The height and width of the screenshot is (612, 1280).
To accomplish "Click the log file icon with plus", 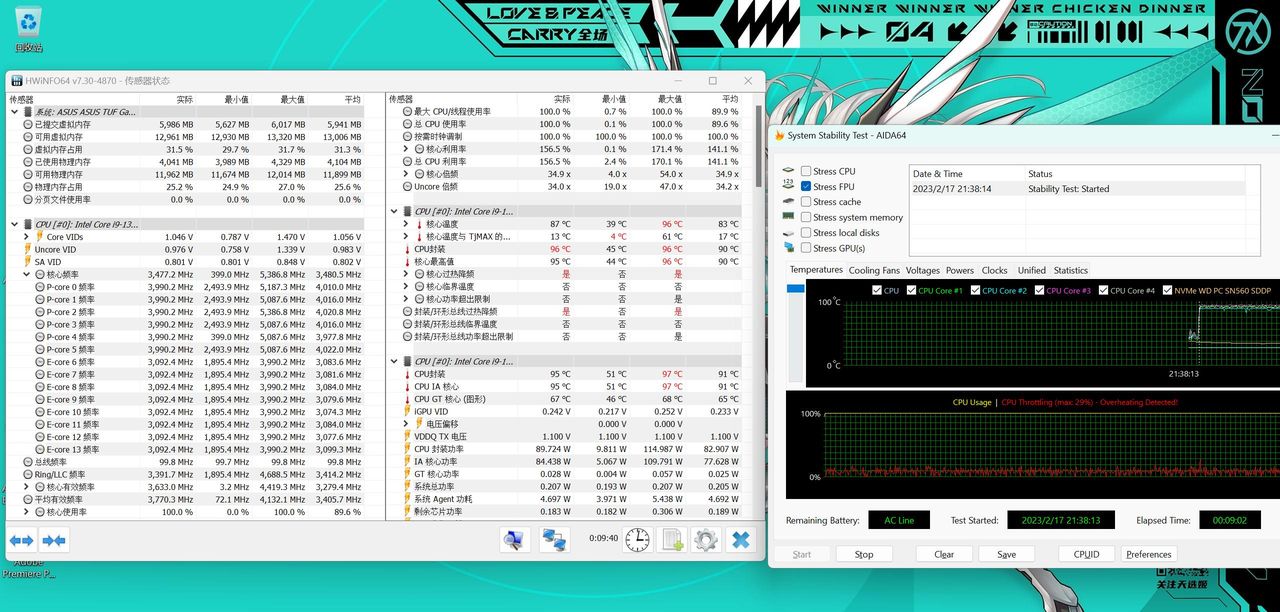I will coord(672,540).
